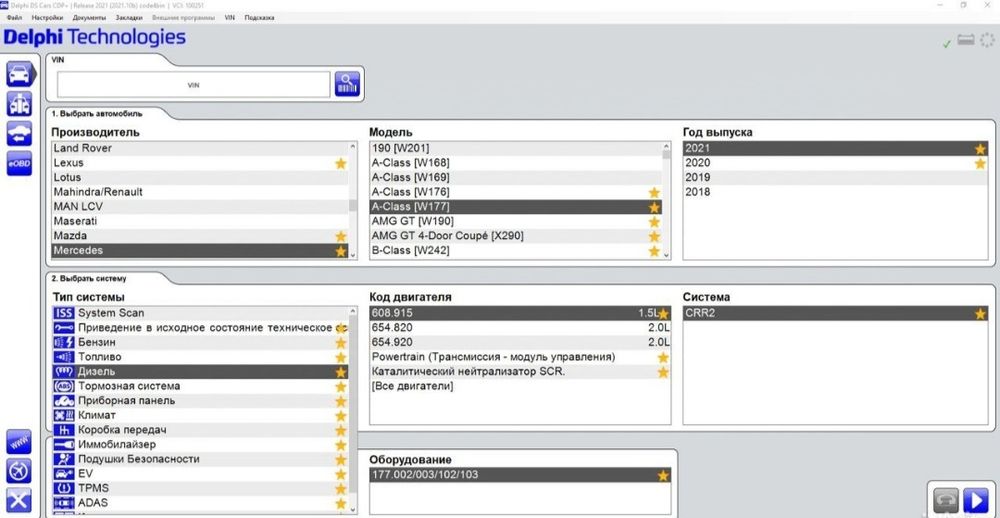
Task: Click the Приборная панель icon
Action: coord(63,401)
